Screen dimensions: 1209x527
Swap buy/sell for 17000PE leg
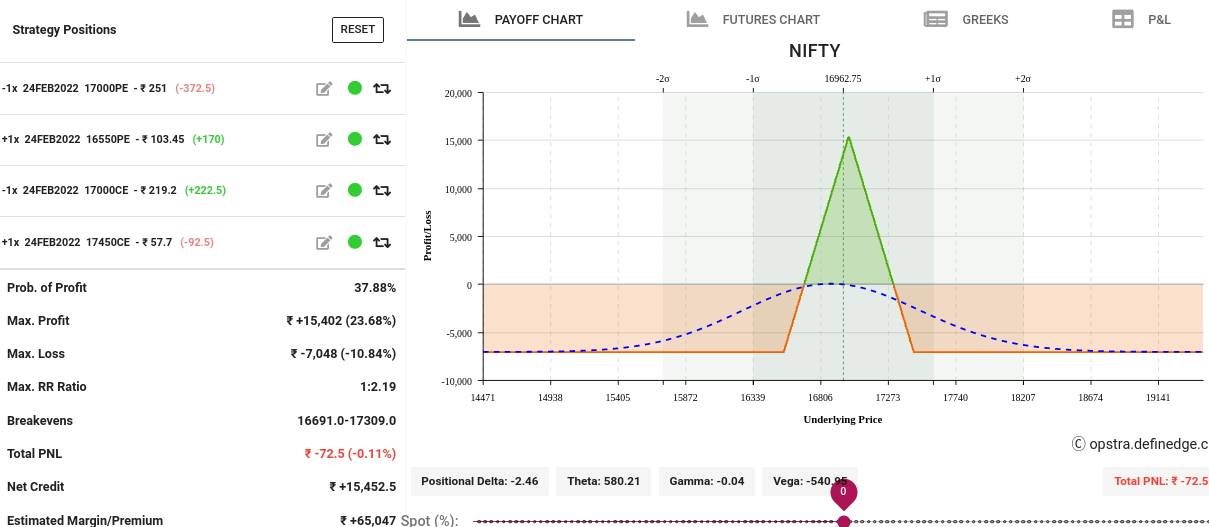(382, 89)
